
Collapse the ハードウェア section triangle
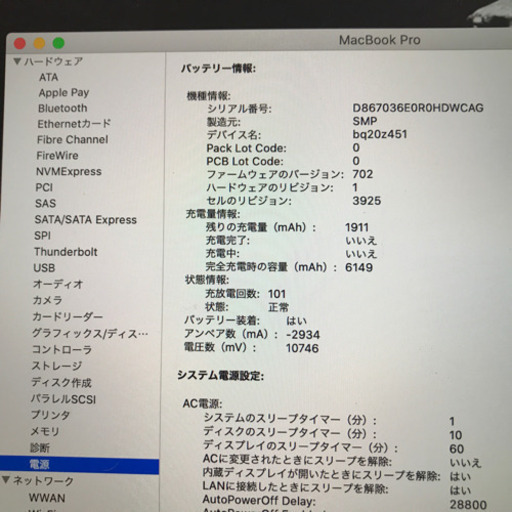click(17, 61)
